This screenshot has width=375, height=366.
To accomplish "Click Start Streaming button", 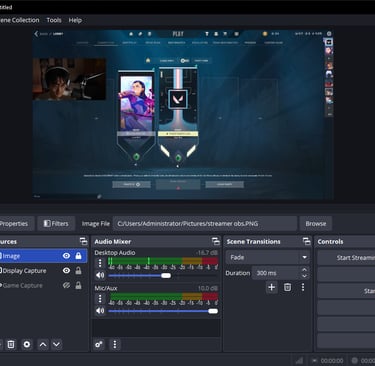I will tap(346, 258).
